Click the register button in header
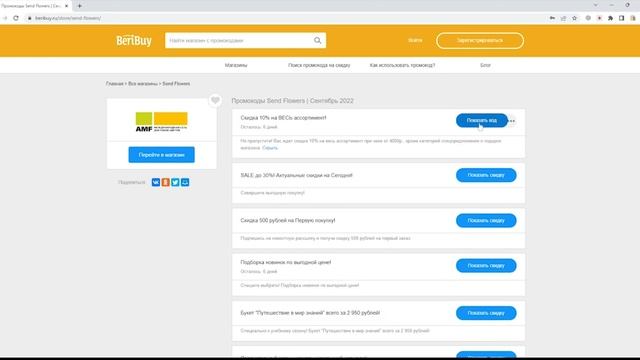 [x=480, y=40]
